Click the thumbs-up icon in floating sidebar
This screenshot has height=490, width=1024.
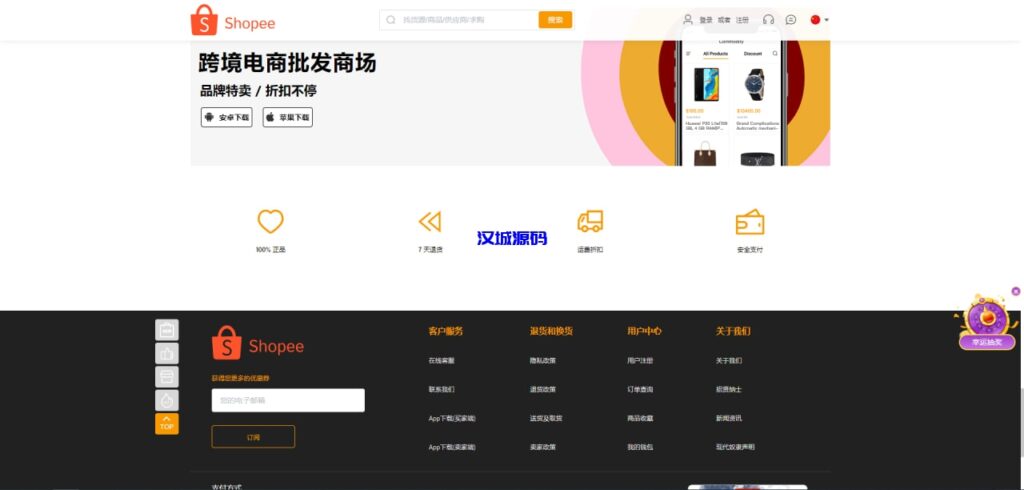pyautogui.click(x=167, y=353)
